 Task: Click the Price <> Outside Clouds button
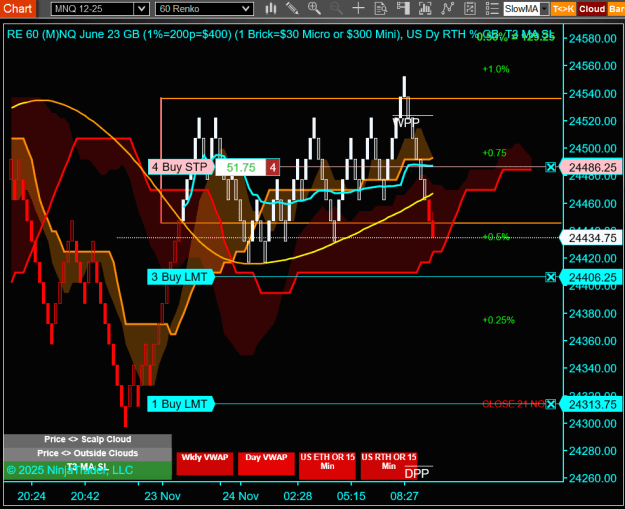tap(88, 453)
